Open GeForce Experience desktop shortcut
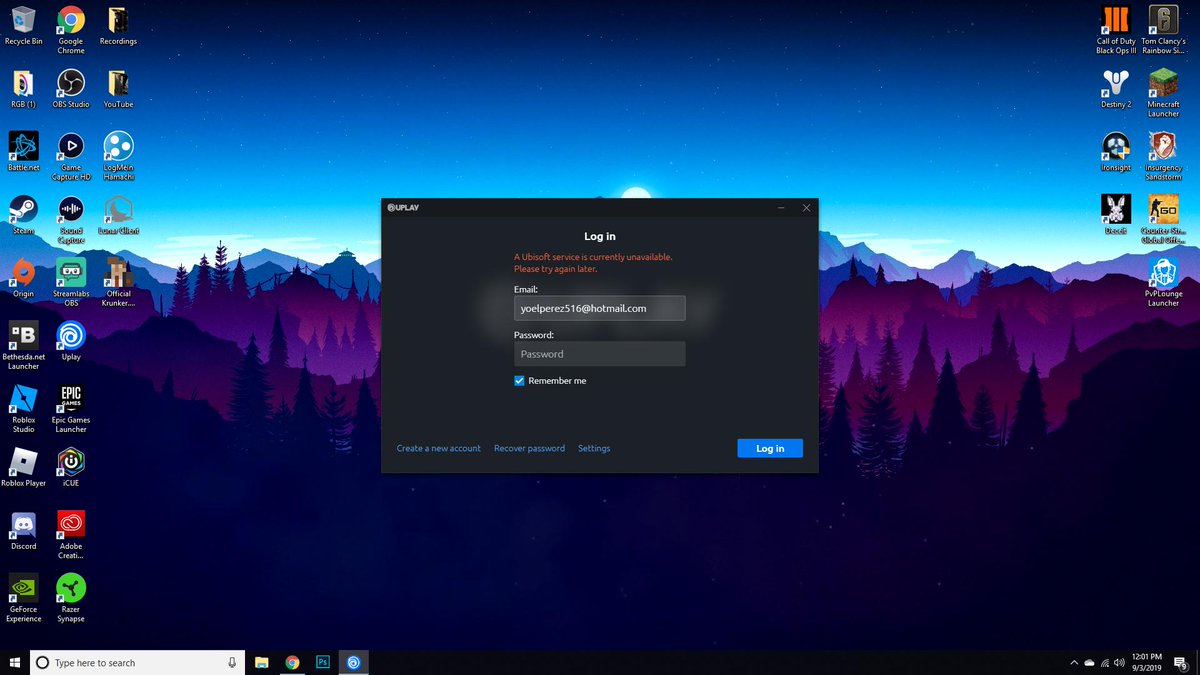 pos(23,597)
